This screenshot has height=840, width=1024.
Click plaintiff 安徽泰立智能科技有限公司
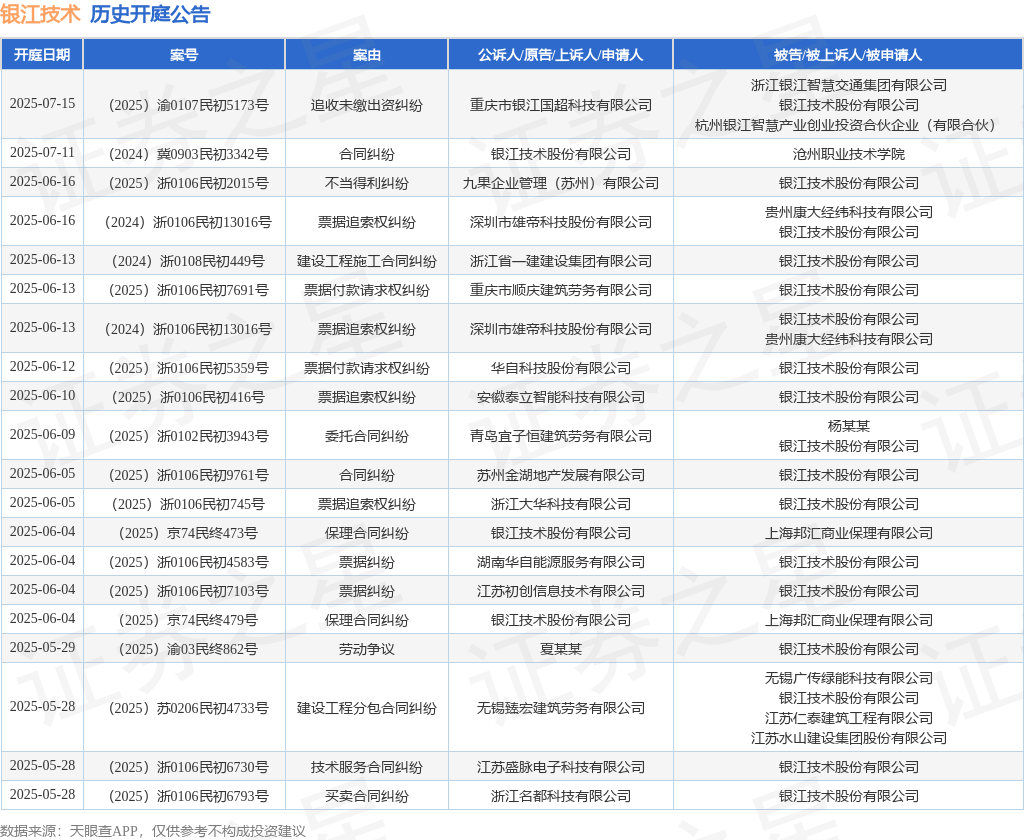pyautogui.click(x=560, y=397)
